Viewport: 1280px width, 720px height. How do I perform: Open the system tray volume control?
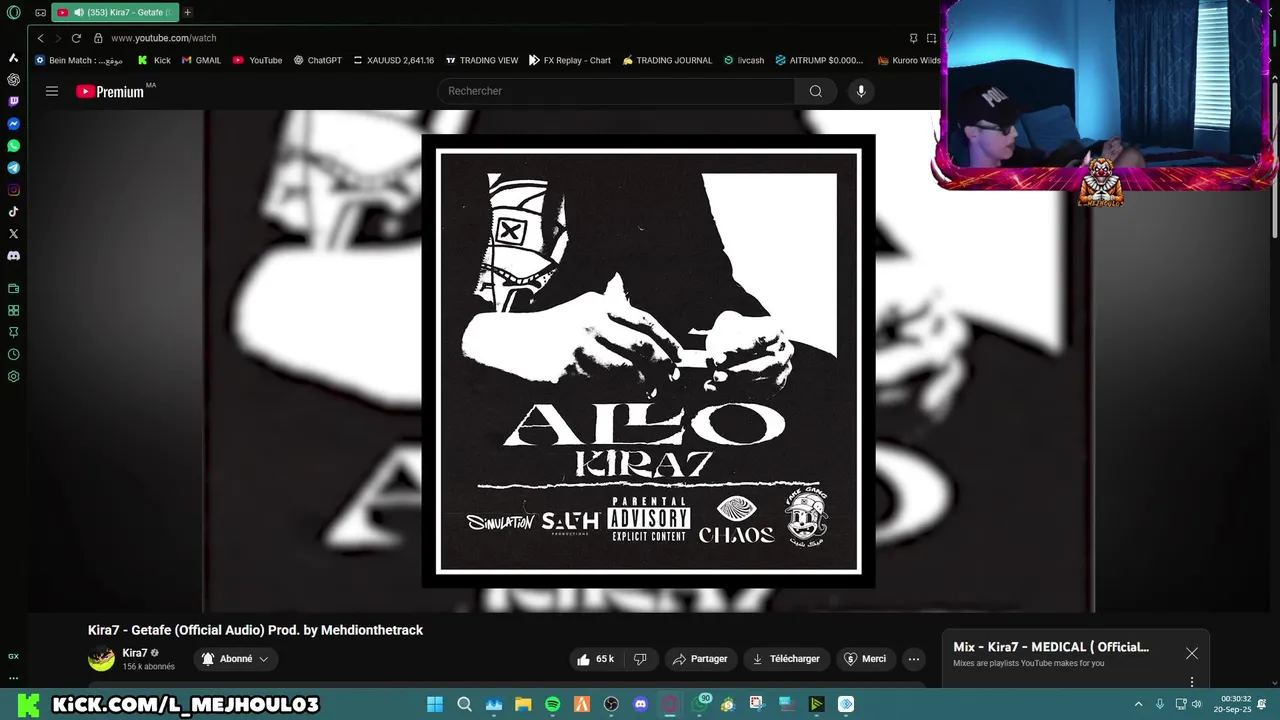(1196, 704)
